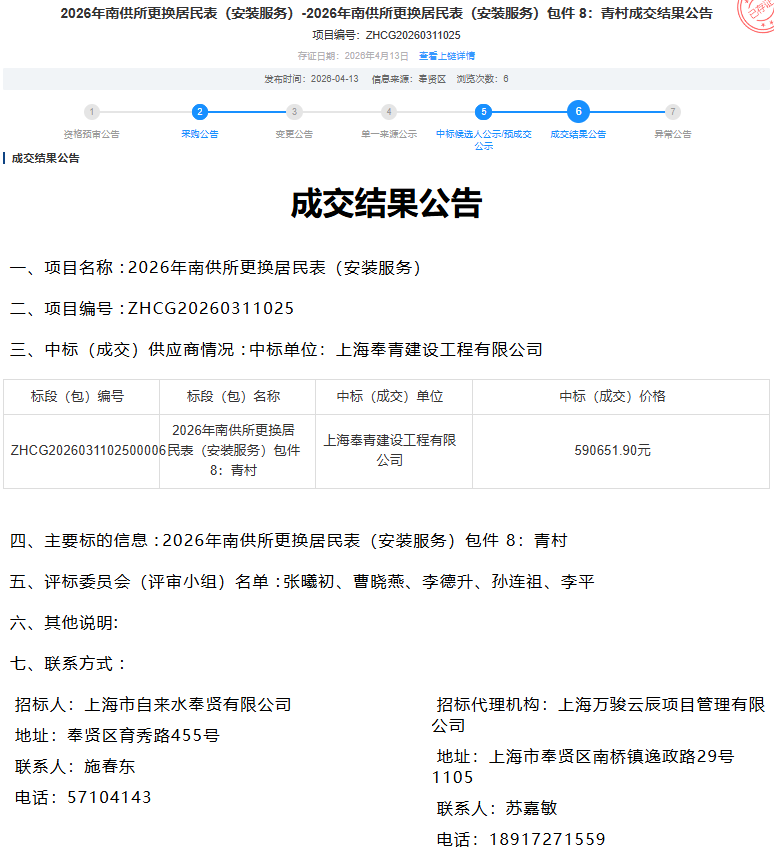The image size is (774, 856).
Task: Click step 2 circle for 采购公告
Action: (x=200, y=112)
